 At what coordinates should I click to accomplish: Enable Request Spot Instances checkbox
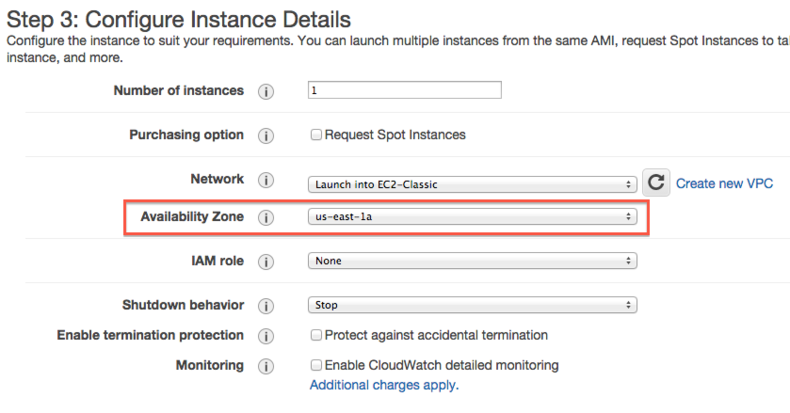316,135
